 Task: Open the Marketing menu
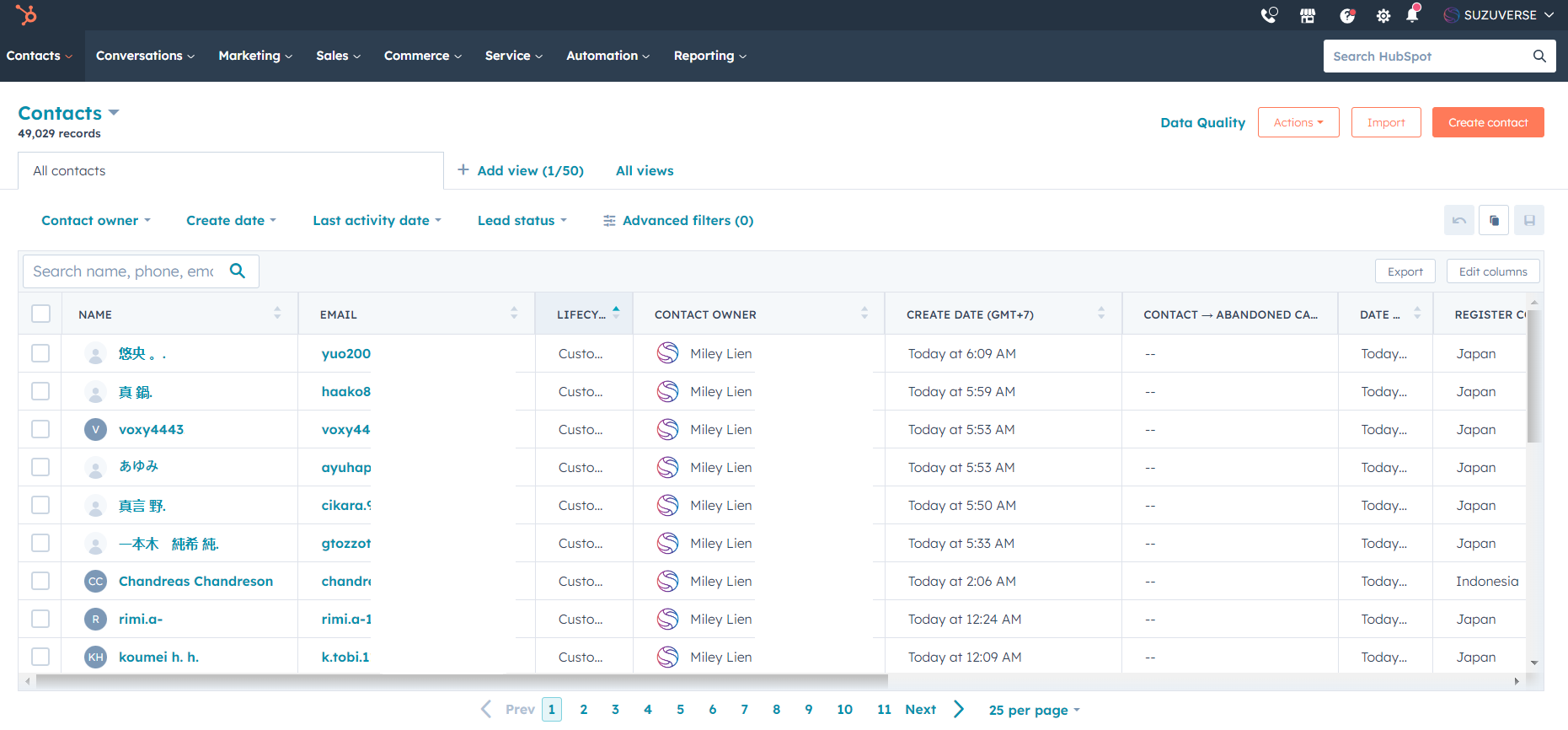pos(255,56)
